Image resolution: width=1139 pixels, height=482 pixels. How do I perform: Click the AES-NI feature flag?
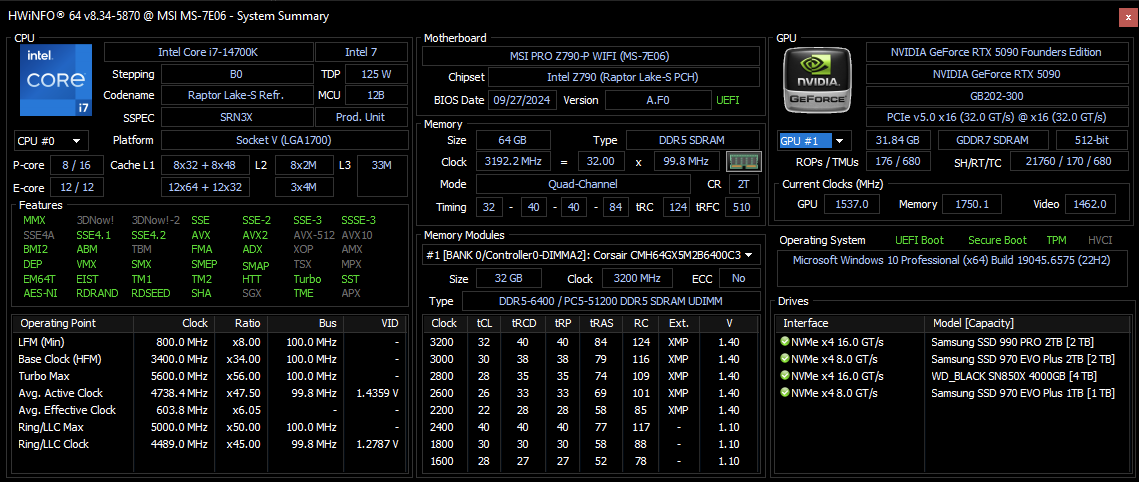click(x=41, y=293)
